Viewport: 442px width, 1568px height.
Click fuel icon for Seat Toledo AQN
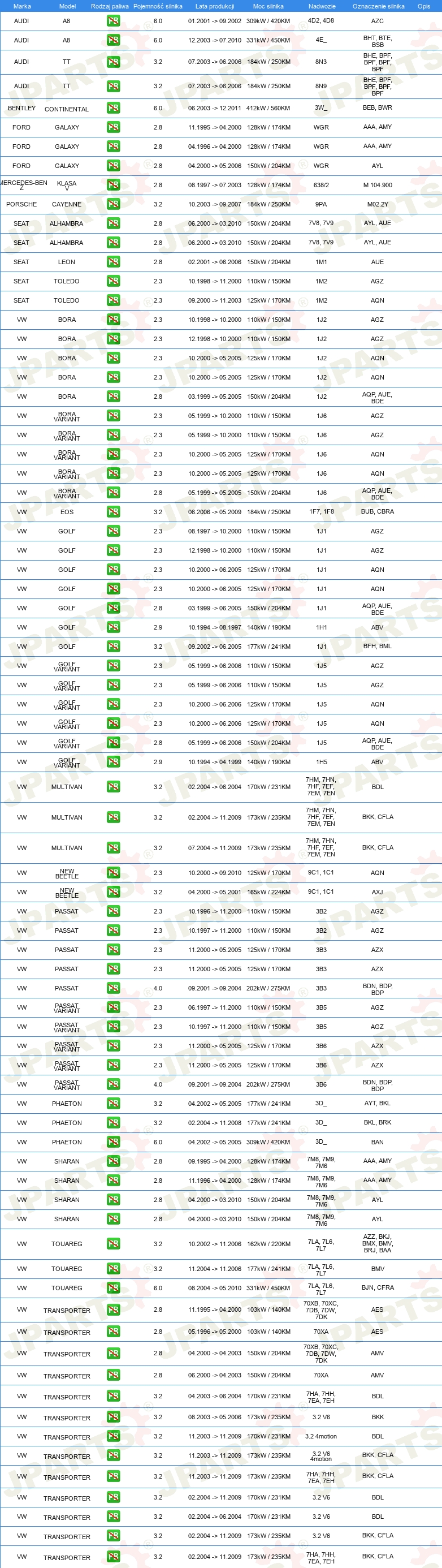pos(113,301)
